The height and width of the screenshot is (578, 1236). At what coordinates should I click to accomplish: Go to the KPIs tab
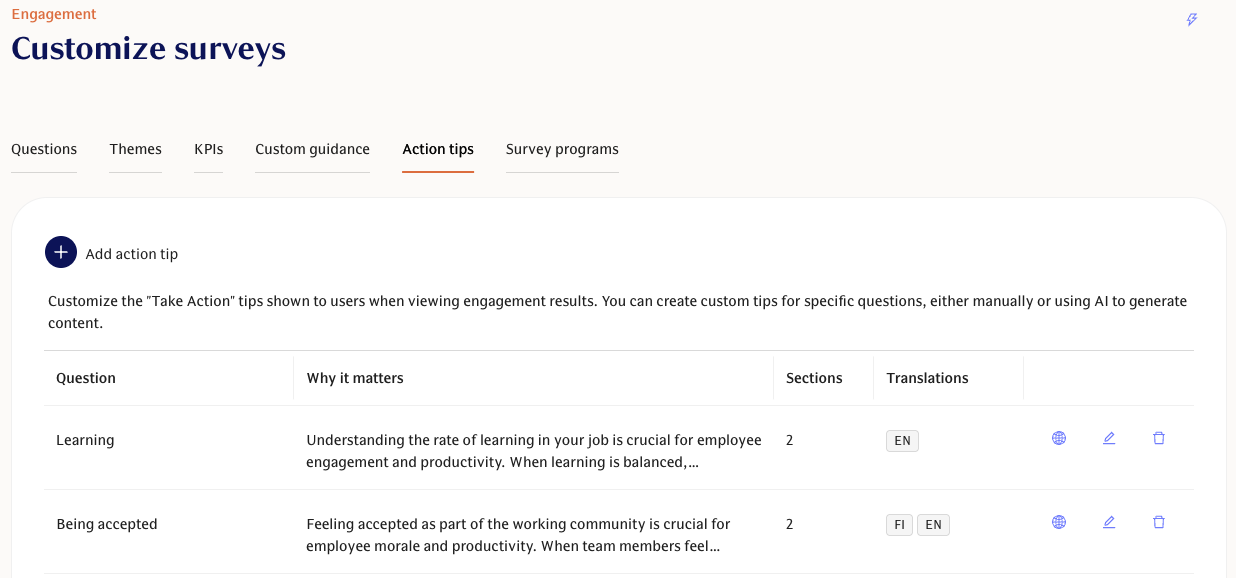coord(208,149)
